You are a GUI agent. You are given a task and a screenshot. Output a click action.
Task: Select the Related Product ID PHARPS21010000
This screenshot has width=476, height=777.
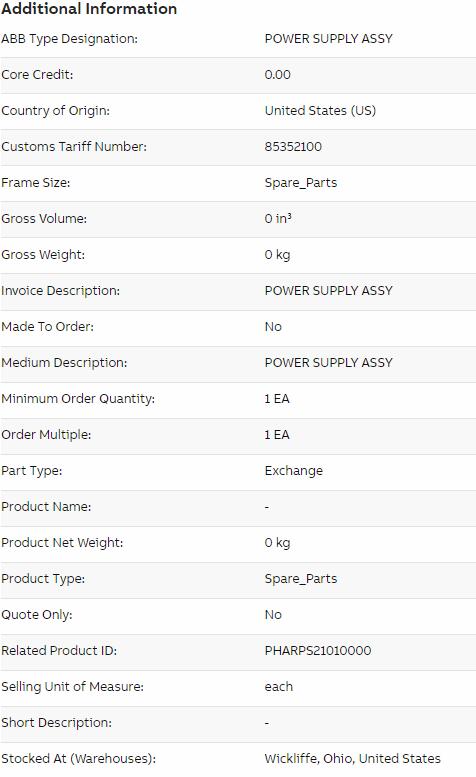[x=318, y=651]
